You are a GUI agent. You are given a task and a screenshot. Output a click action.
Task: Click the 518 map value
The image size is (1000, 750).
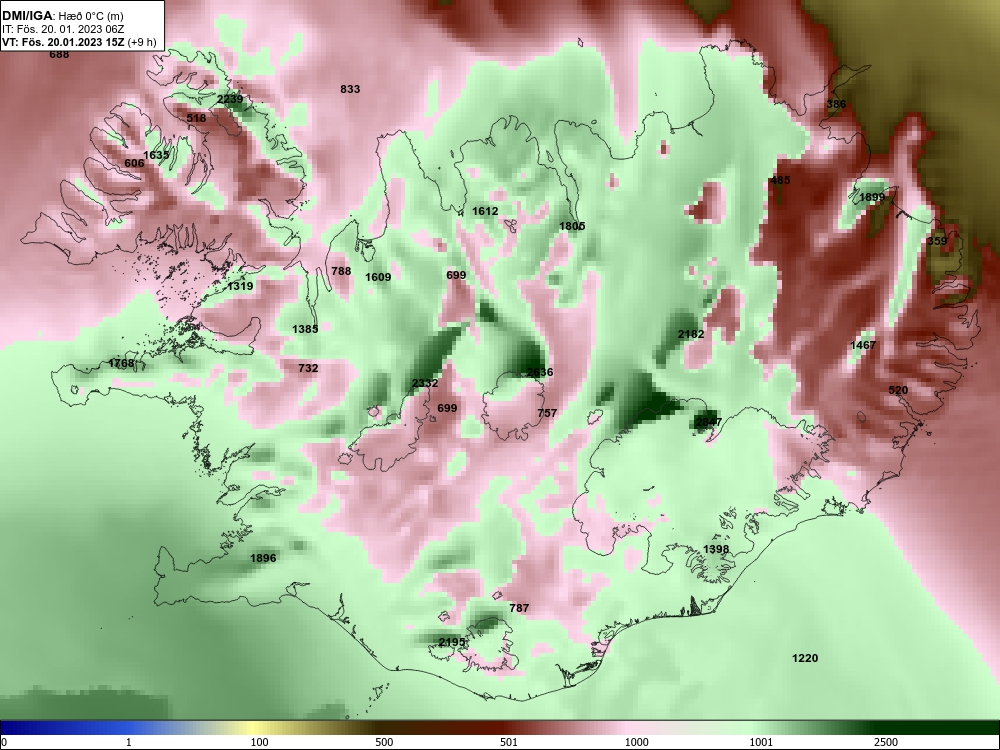pos(196,118)
